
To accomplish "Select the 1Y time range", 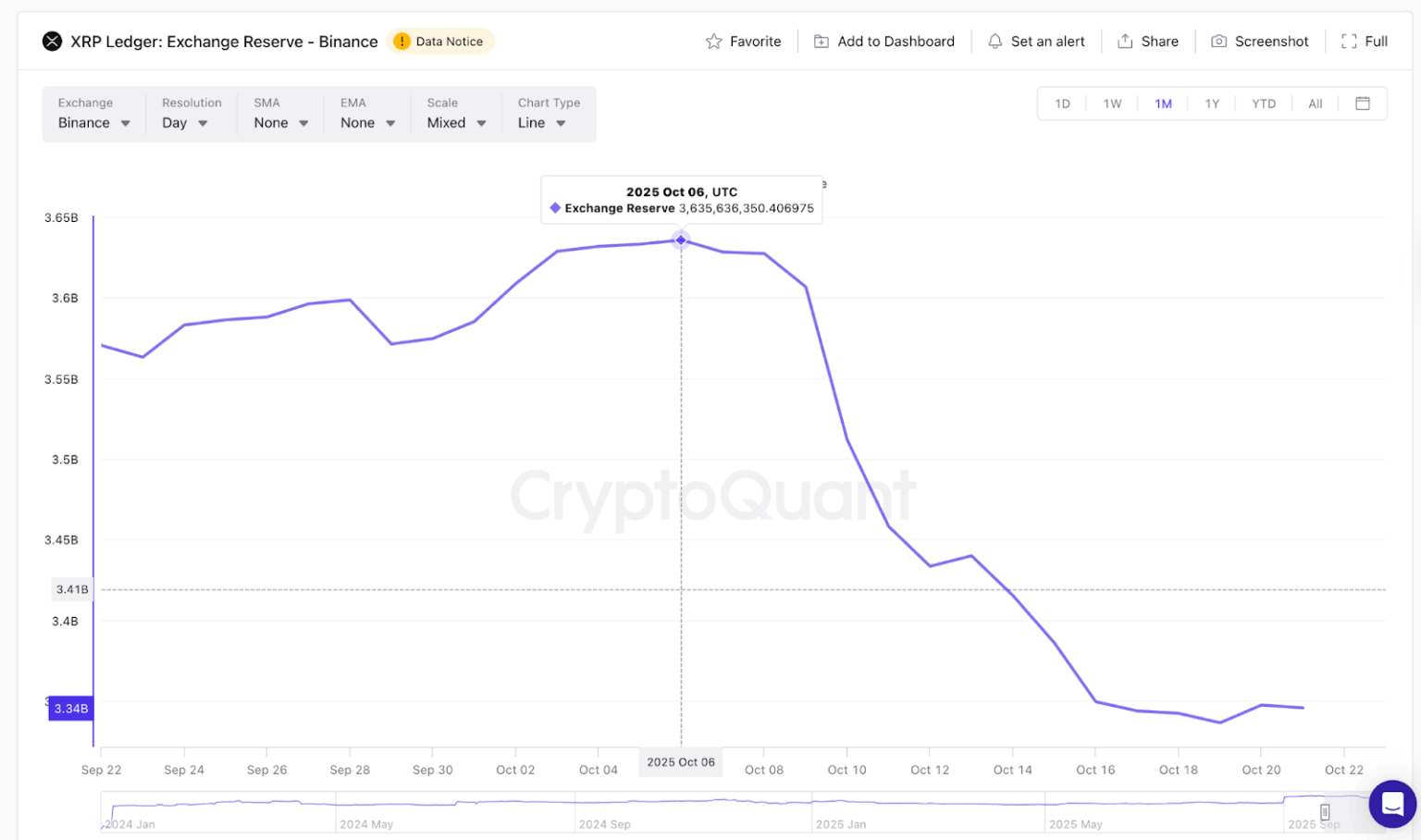I will point(1212,104).
